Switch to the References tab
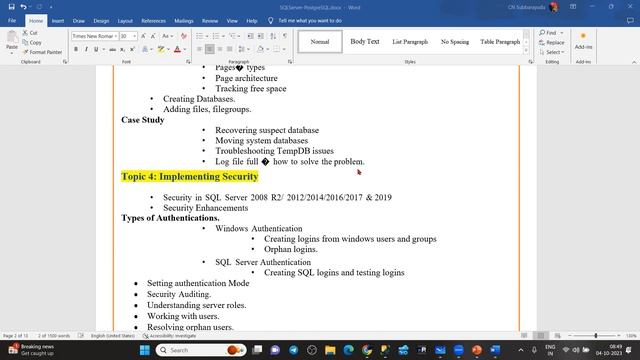 [x=153, y=20]
